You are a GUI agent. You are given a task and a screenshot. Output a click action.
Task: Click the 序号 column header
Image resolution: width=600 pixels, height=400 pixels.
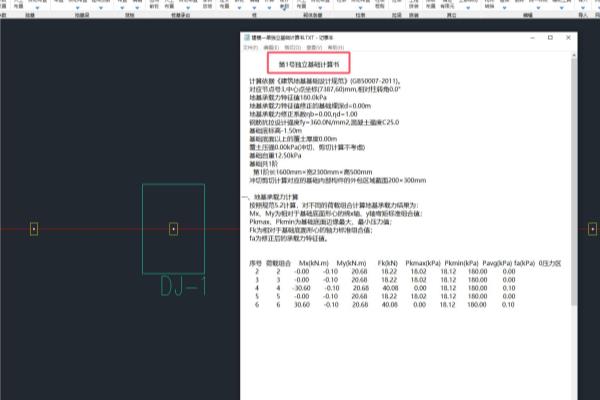[x=256, y=263]
